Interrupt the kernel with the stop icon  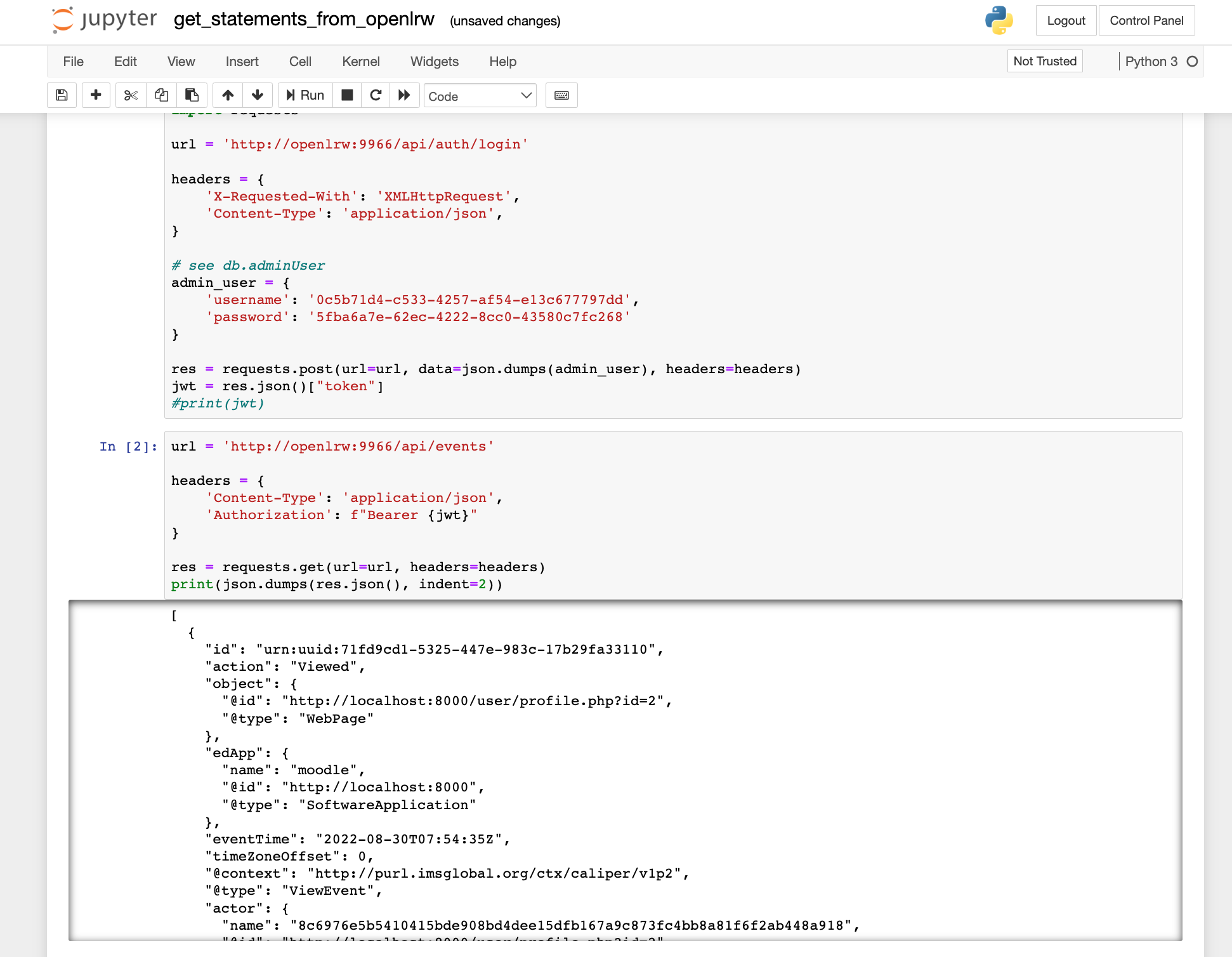click(347, 95)
